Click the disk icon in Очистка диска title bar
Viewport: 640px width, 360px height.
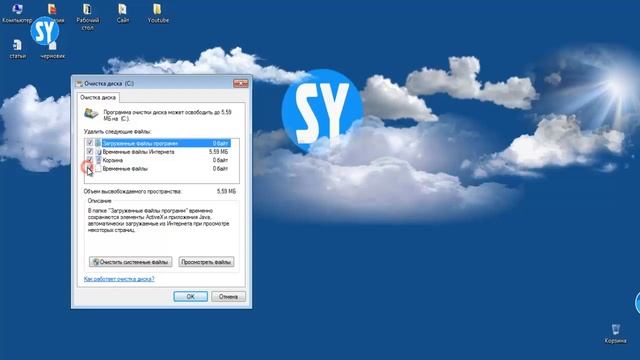(x=79, y=83)
